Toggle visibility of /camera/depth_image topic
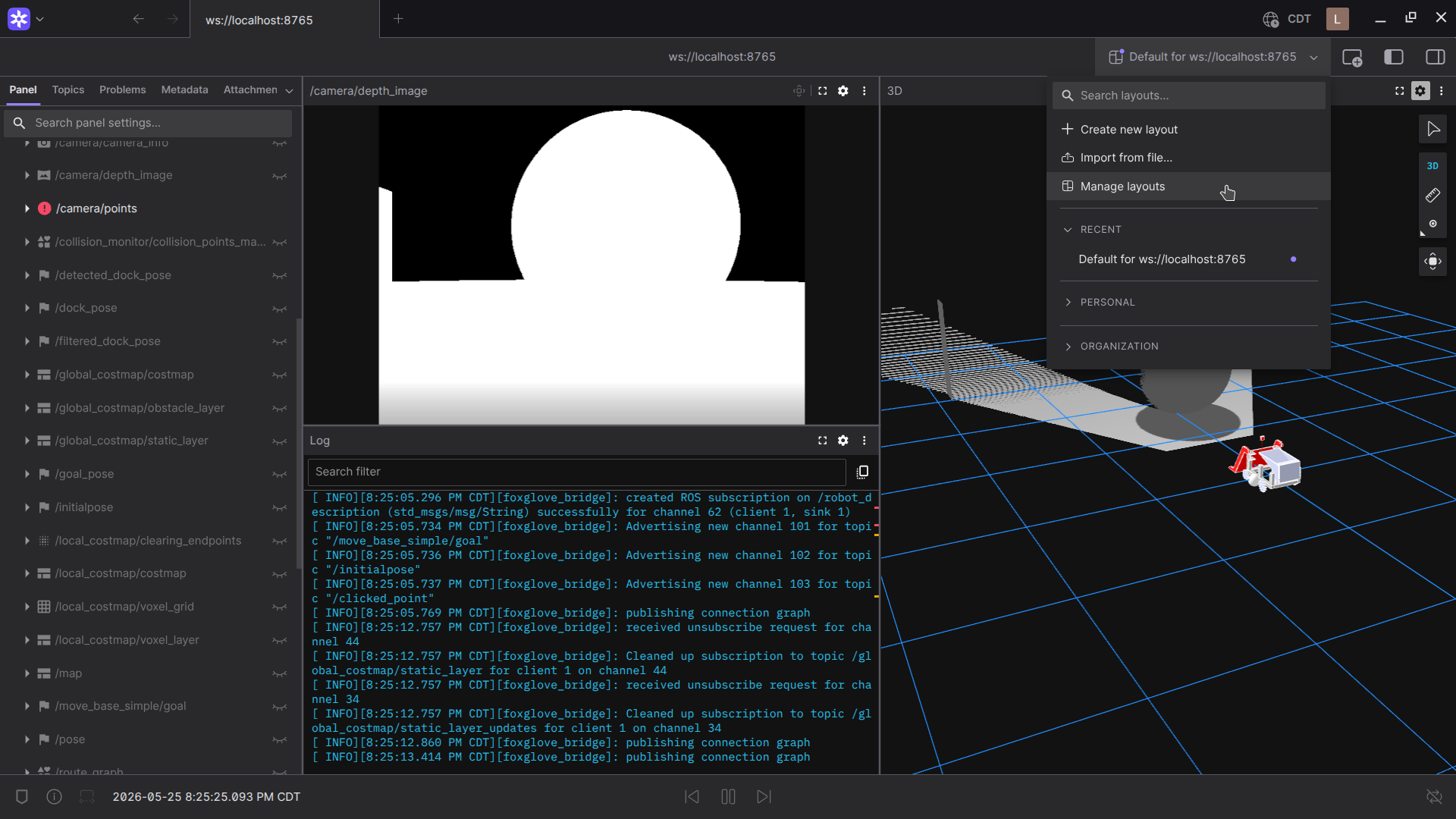The width and height of the screenshot is (1456, 819). point(279,176)
